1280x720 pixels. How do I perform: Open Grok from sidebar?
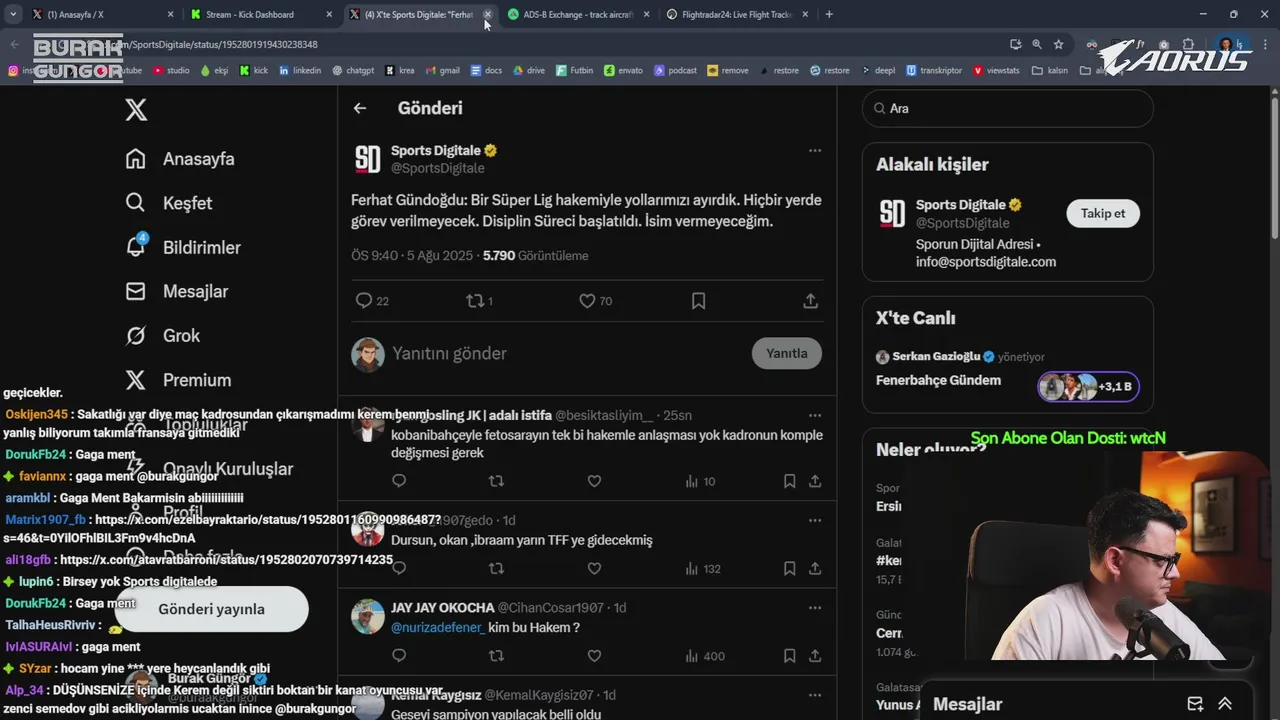(163, 335)
